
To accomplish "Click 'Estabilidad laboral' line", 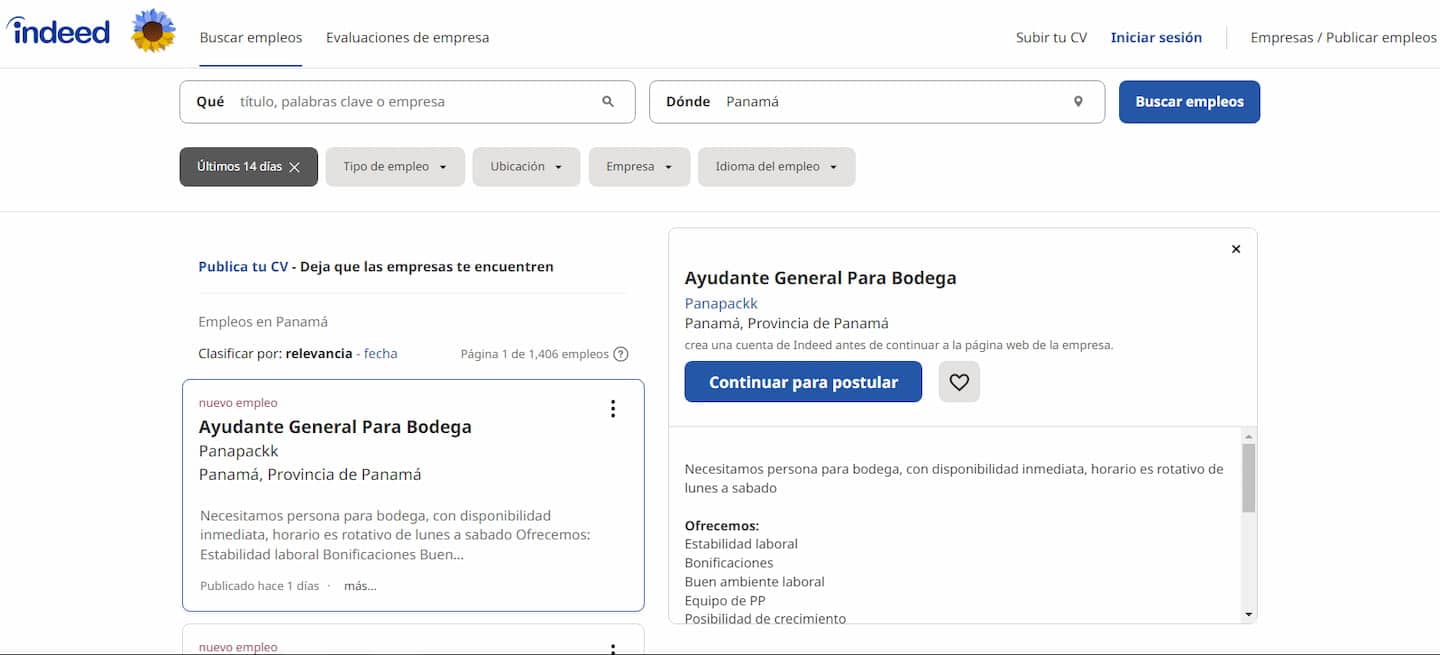I will pos(741,544).
